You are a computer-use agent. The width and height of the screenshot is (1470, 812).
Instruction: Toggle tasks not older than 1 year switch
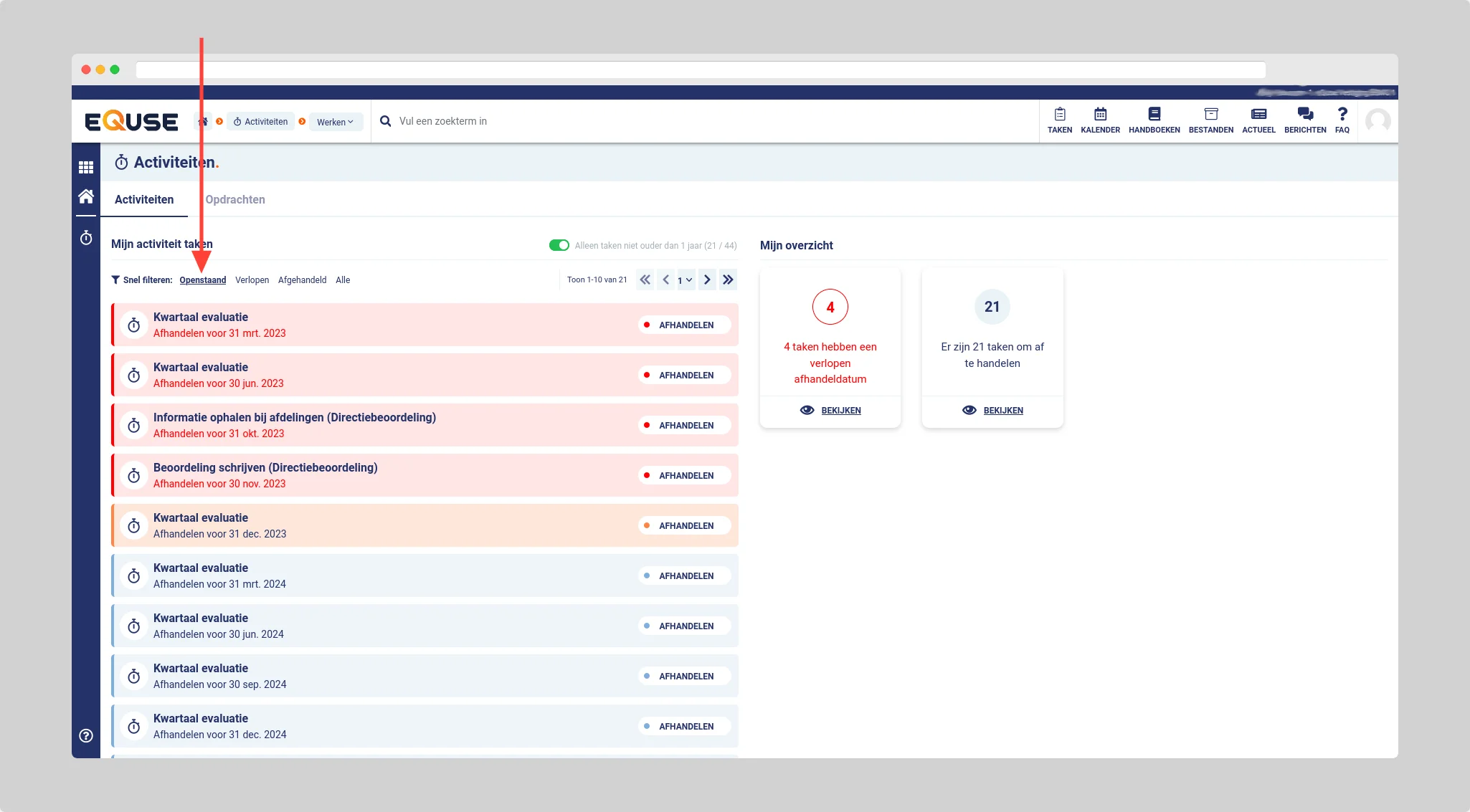(x=559, y=245)
